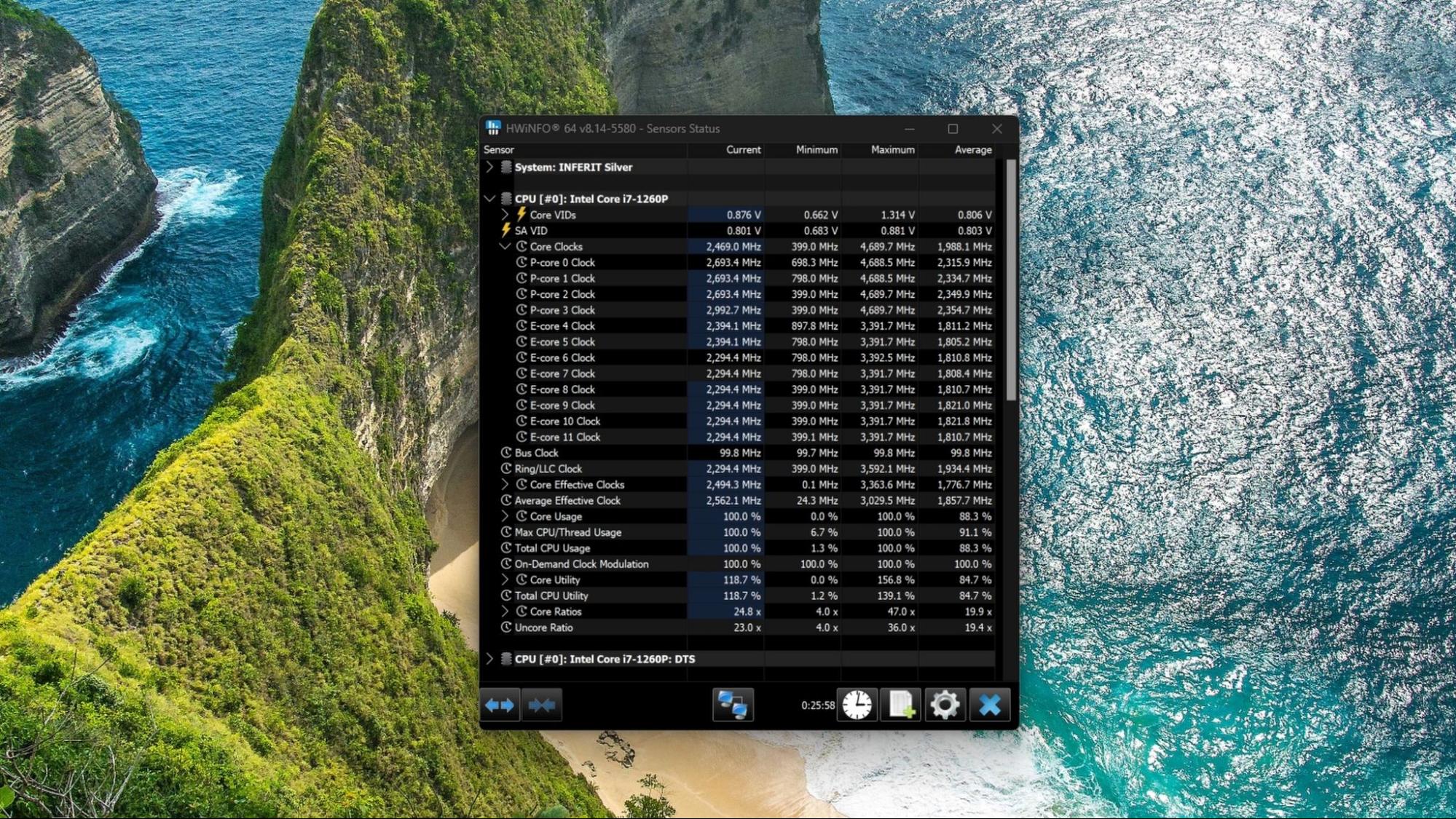1456x819 pixels.
Task: Expand the CPU i7-1260P: DTS section
Action: (x=489, y=659)
